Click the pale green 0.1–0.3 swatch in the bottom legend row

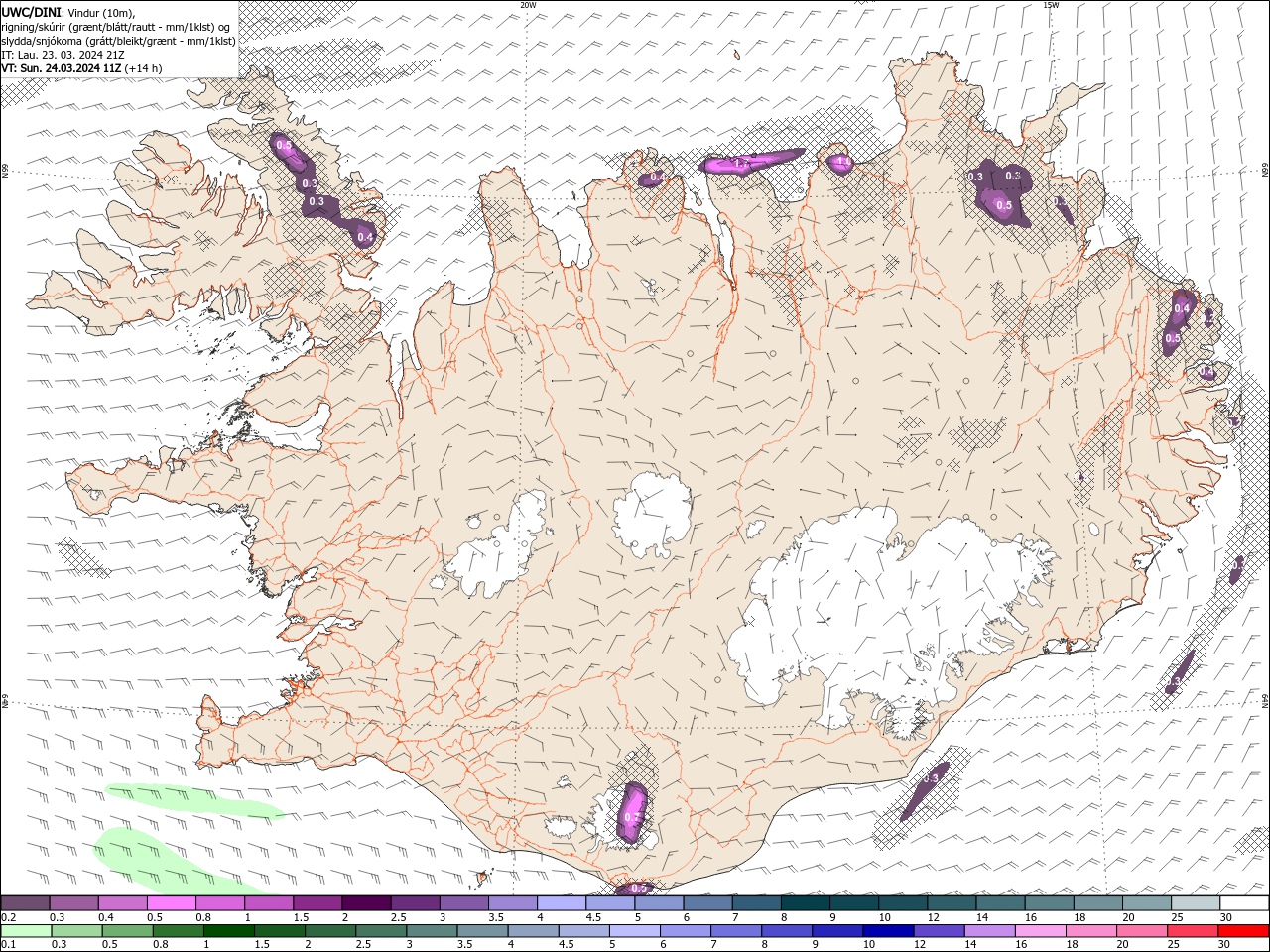coord(26,931)
